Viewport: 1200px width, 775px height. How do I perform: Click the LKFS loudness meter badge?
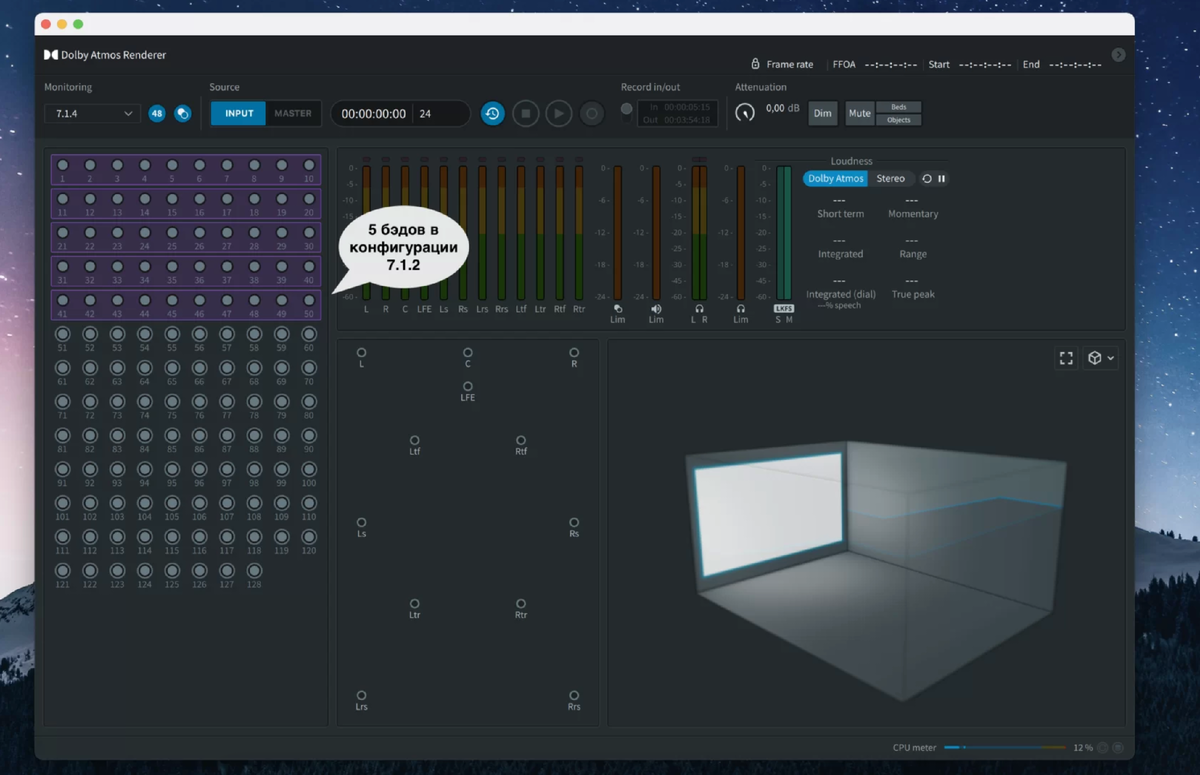[784, 309]
